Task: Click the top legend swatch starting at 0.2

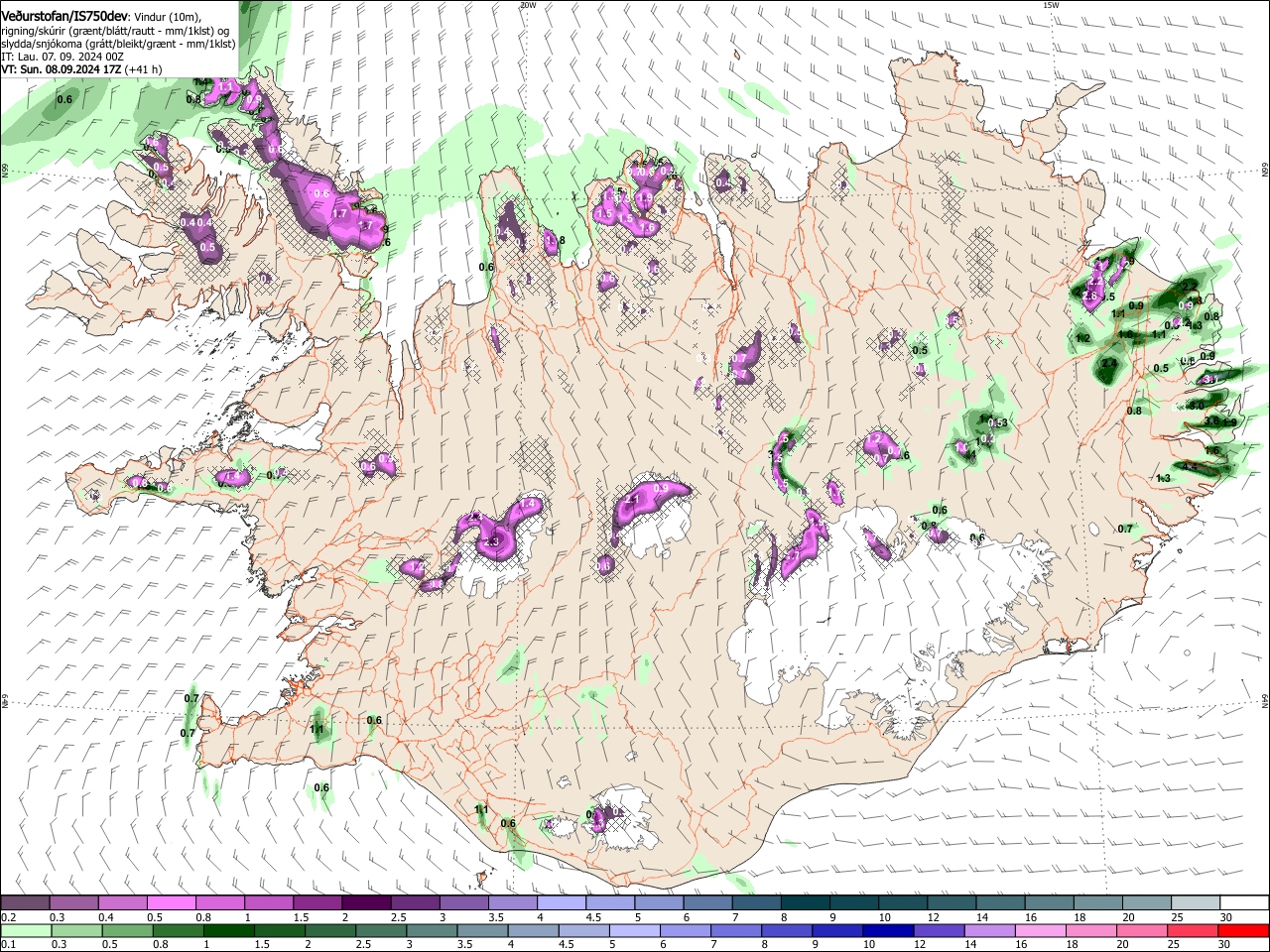Action: 25,903
